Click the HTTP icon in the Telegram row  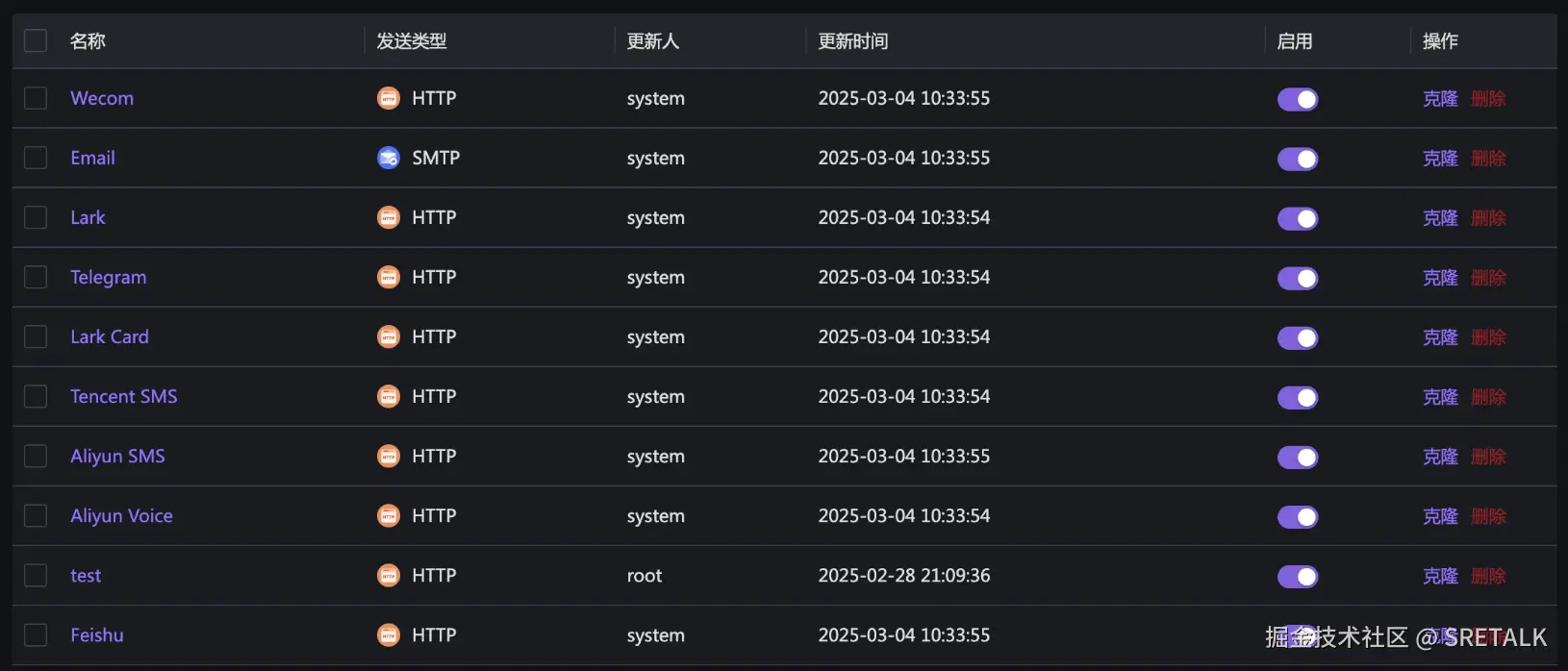(x=389, y=277)
